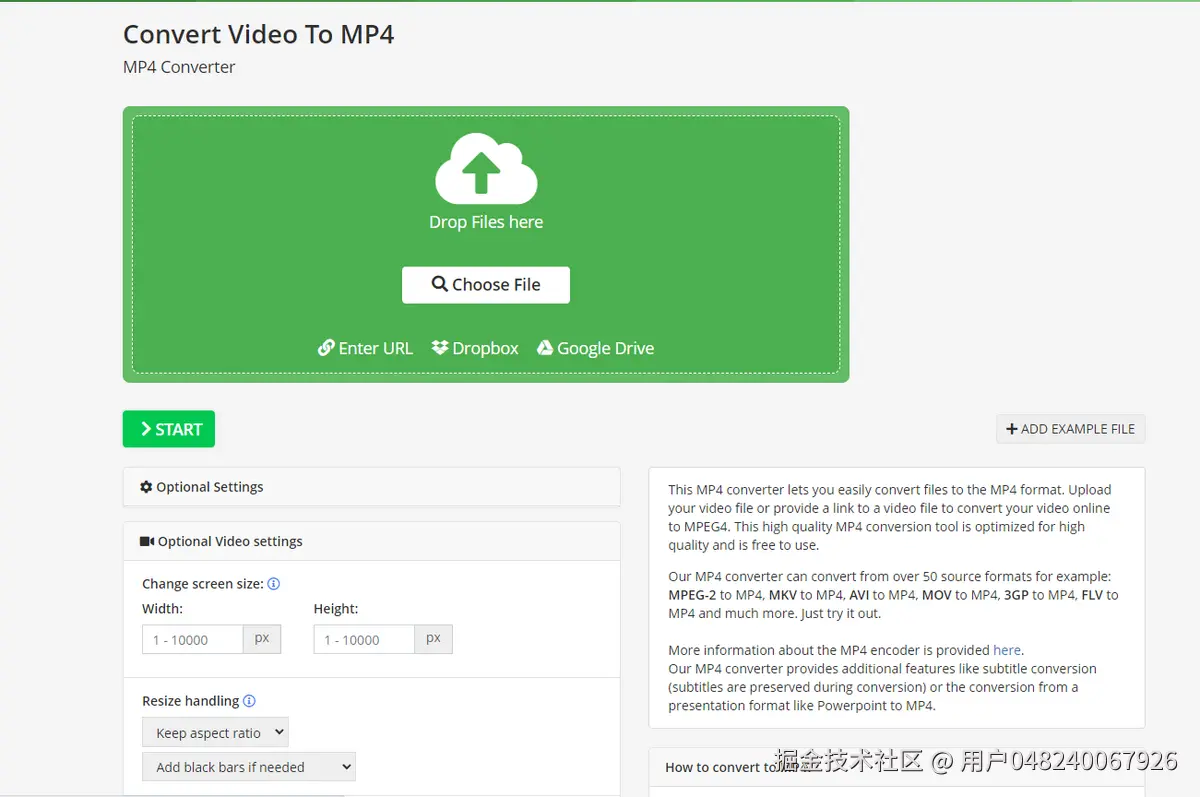Expand the Optional Settings panel header

[371, 487]
